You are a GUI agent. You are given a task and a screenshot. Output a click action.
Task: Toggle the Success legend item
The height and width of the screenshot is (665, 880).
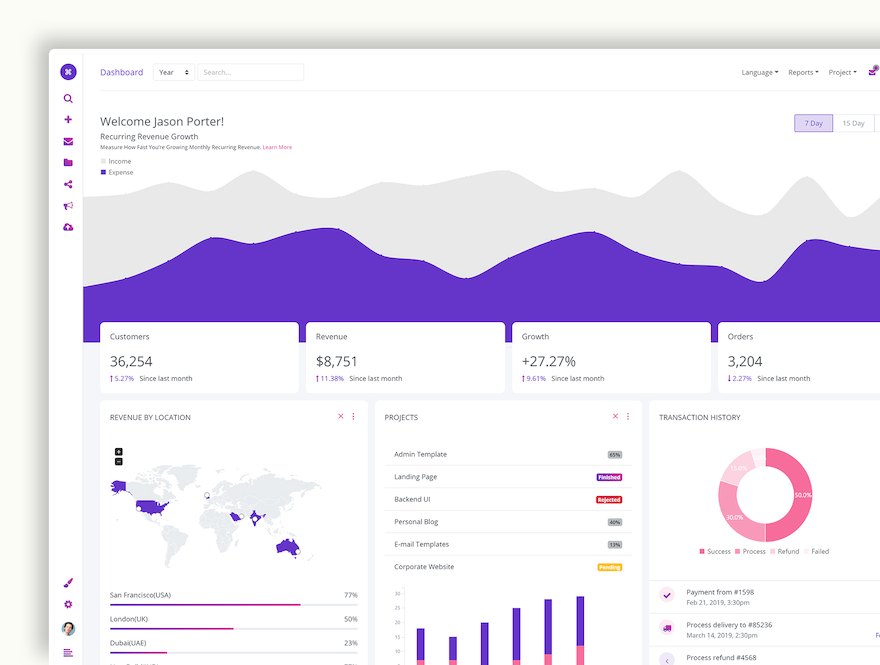click(715, 552)
